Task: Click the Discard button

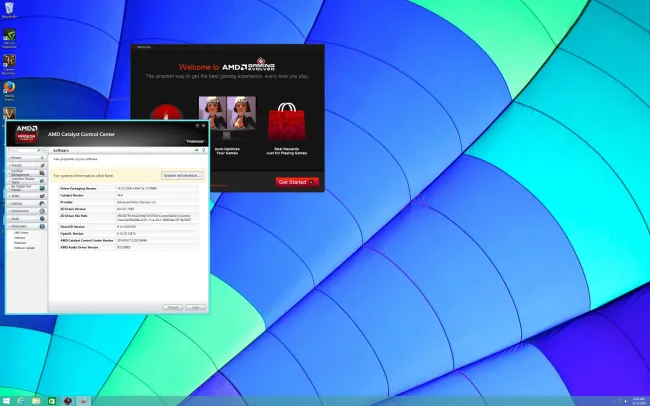Action: [172, 306]
